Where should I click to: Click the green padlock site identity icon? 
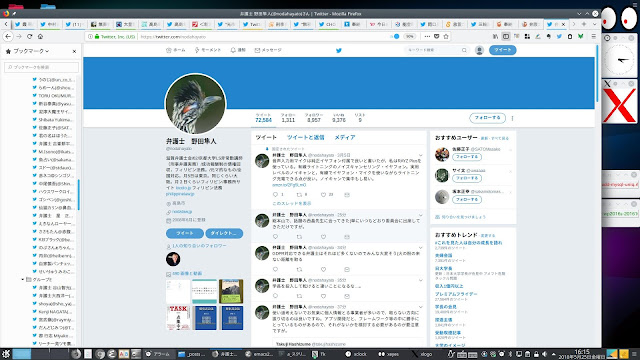97,36
